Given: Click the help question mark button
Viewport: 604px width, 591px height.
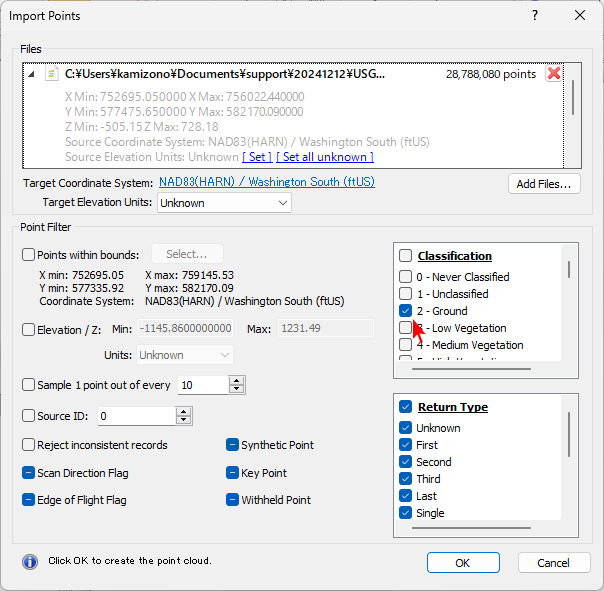Looking at the screenshot, I should point(534,15).
